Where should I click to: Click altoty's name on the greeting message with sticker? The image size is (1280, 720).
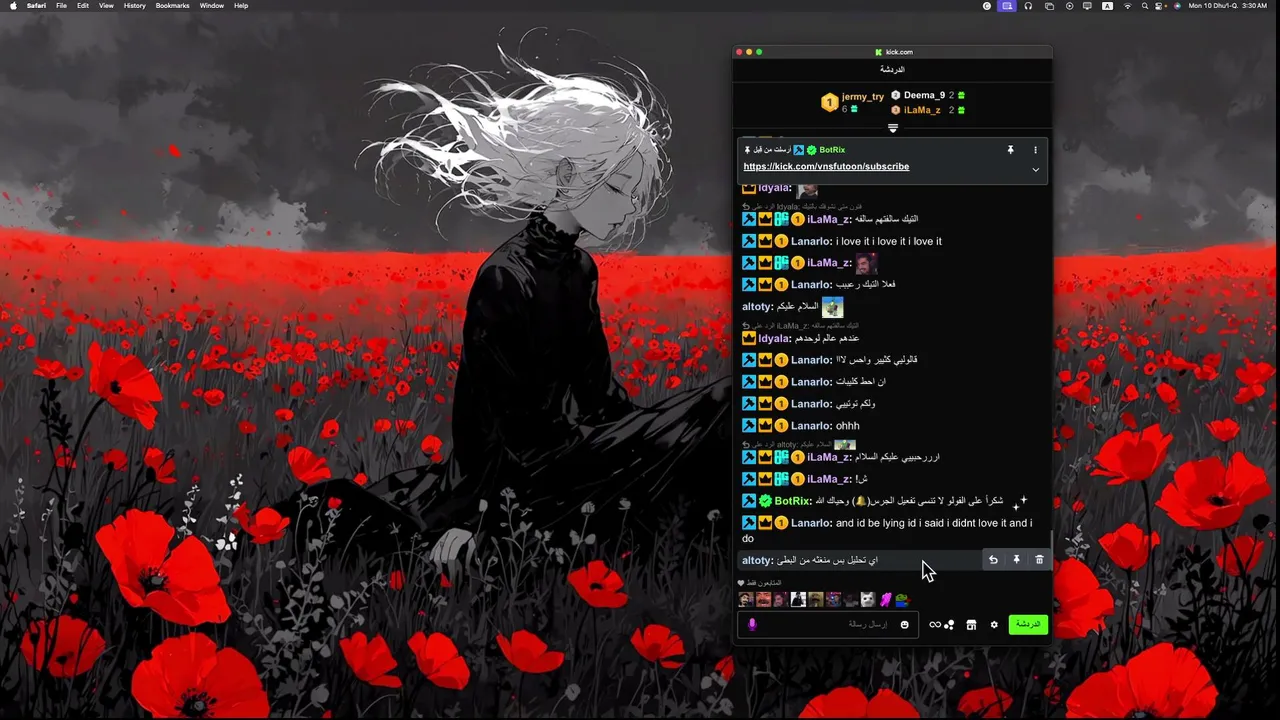(x=756, y=307)
